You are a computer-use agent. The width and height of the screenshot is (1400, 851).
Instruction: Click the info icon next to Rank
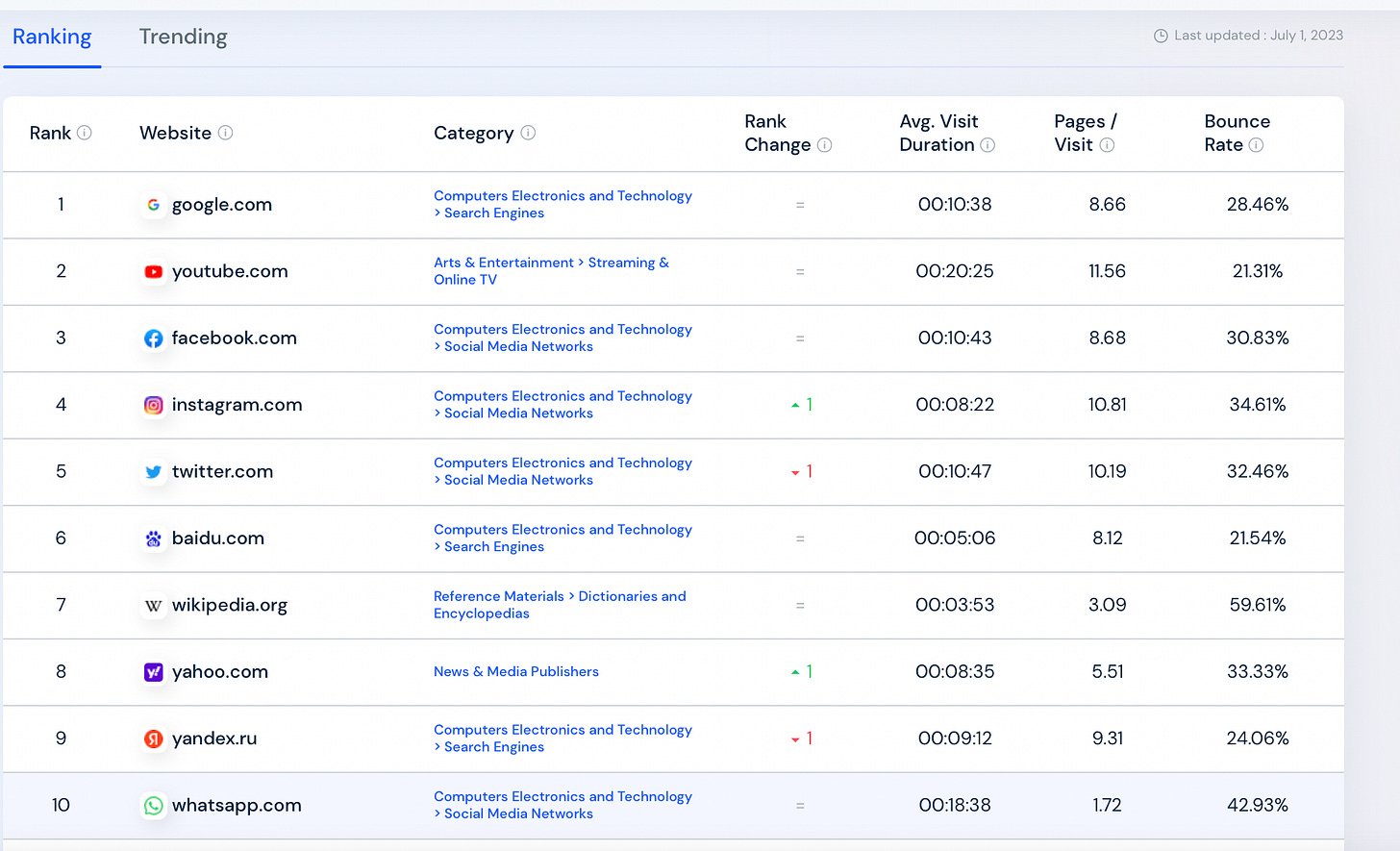click(x=85, y=133)
